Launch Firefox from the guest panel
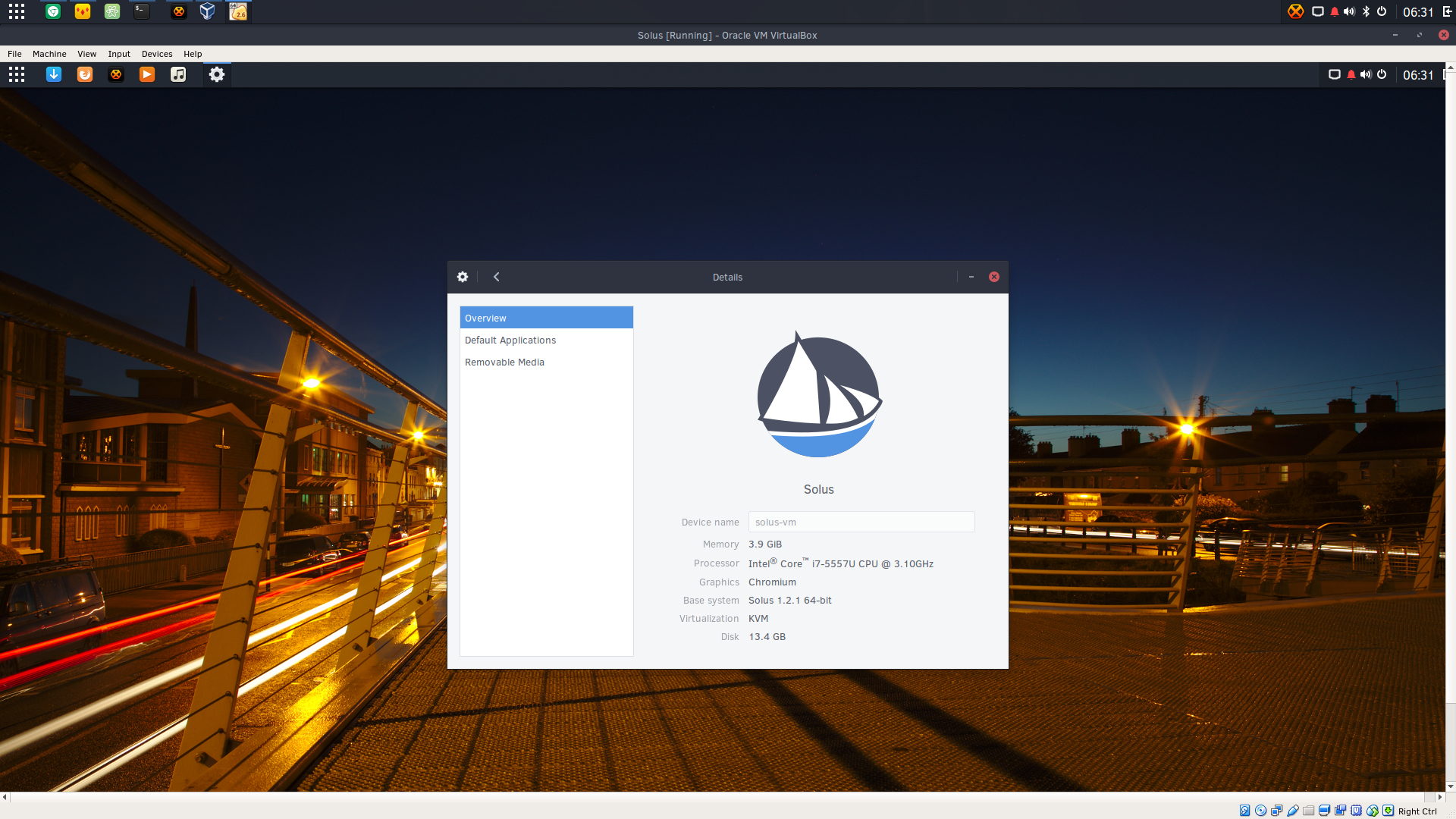Image resolution: width=1456 pixels, height=819 pixels. (85, 74)
